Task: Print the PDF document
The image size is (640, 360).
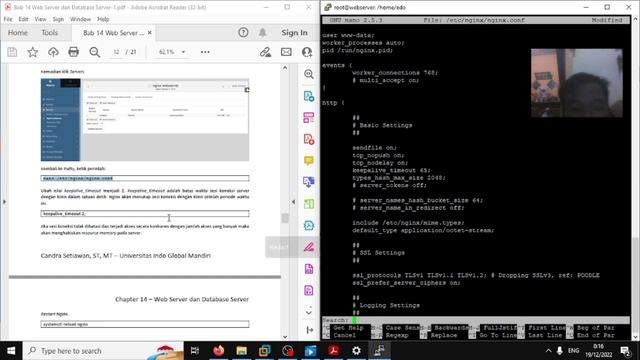Action: click(x=73, y=52)
